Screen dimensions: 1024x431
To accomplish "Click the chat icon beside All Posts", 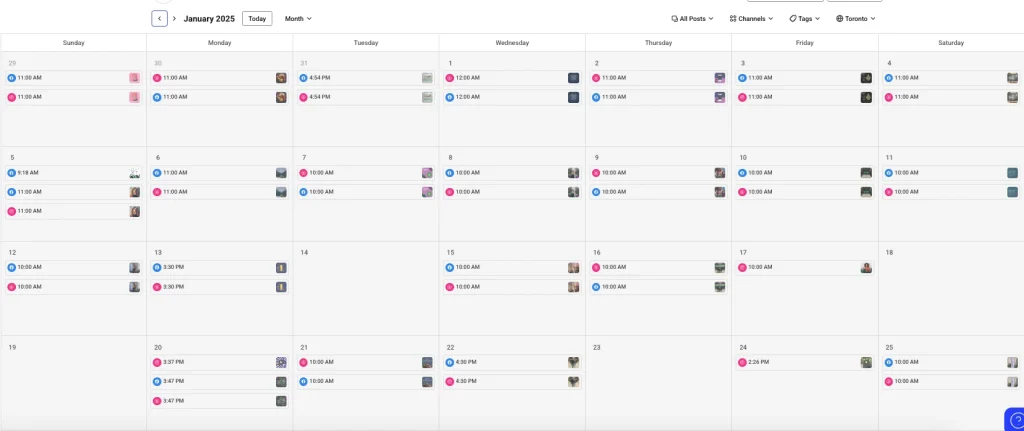I will pos(675,18).
